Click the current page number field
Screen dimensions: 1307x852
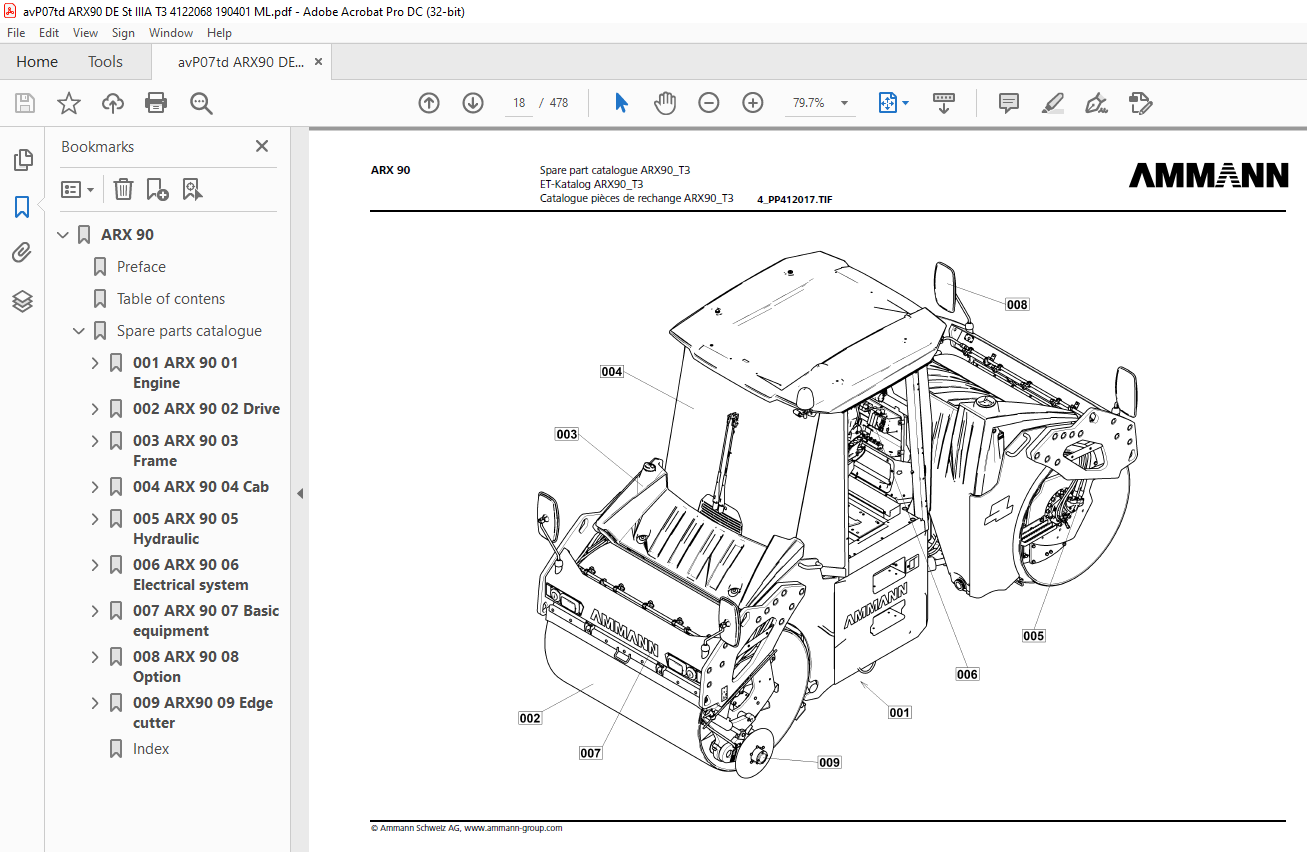519,103
